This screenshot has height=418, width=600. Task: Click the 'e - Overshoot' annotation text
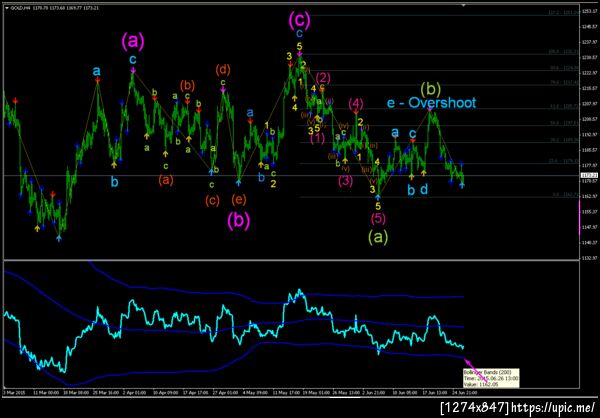coord(431,103)
